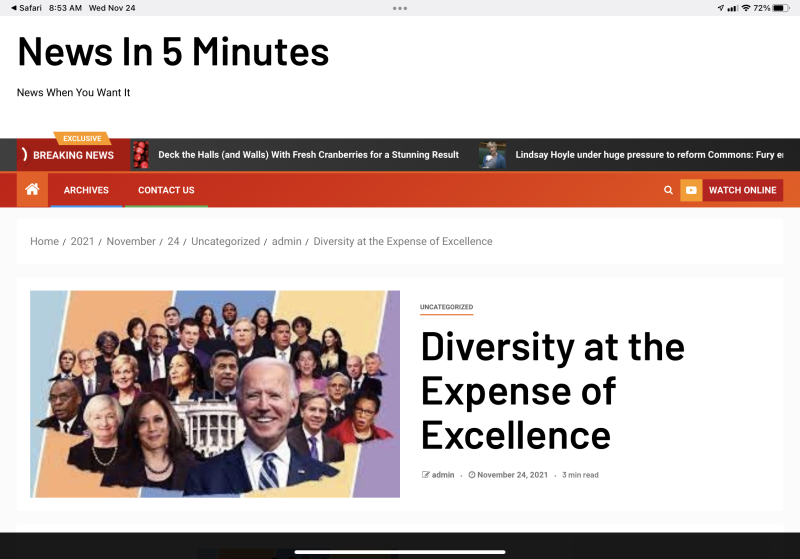Open admin in the breadcrumb trail
800x559 pixels.
tap(287, 241)
